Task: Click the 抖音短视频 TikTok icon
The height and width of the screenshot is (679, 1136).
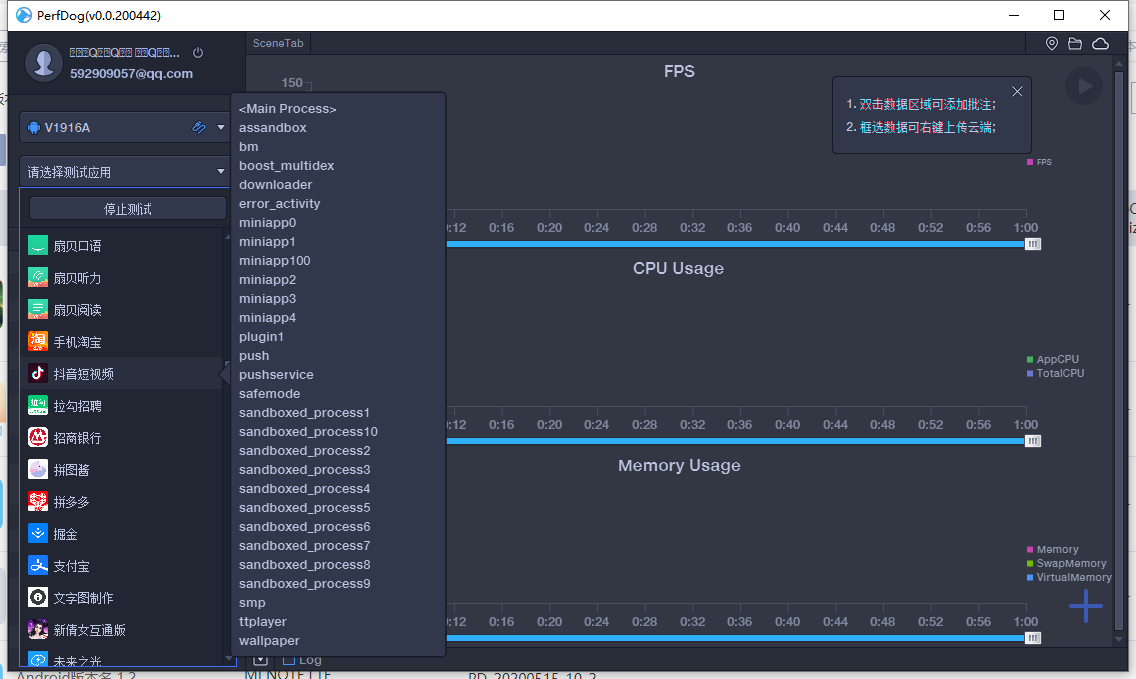Action: tap(38, 373)
